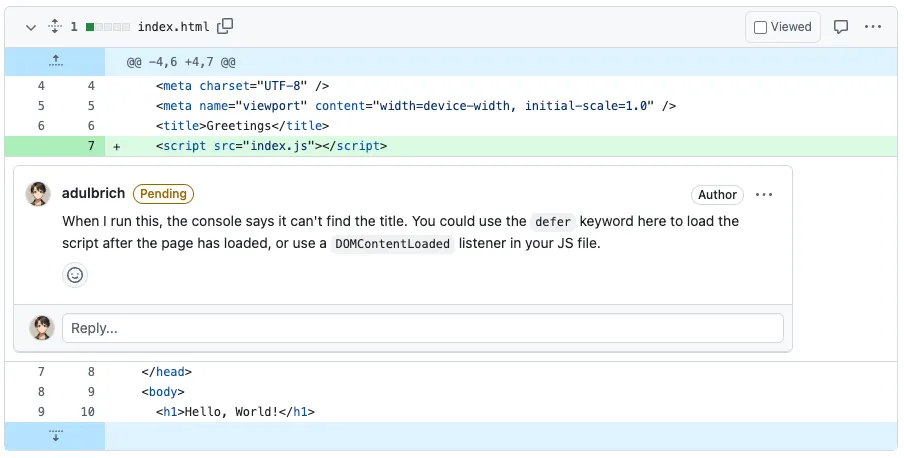Viewport: 904px width, 458px height.
Task: Click the script src index.js code line
Action: tap(272, 146)
